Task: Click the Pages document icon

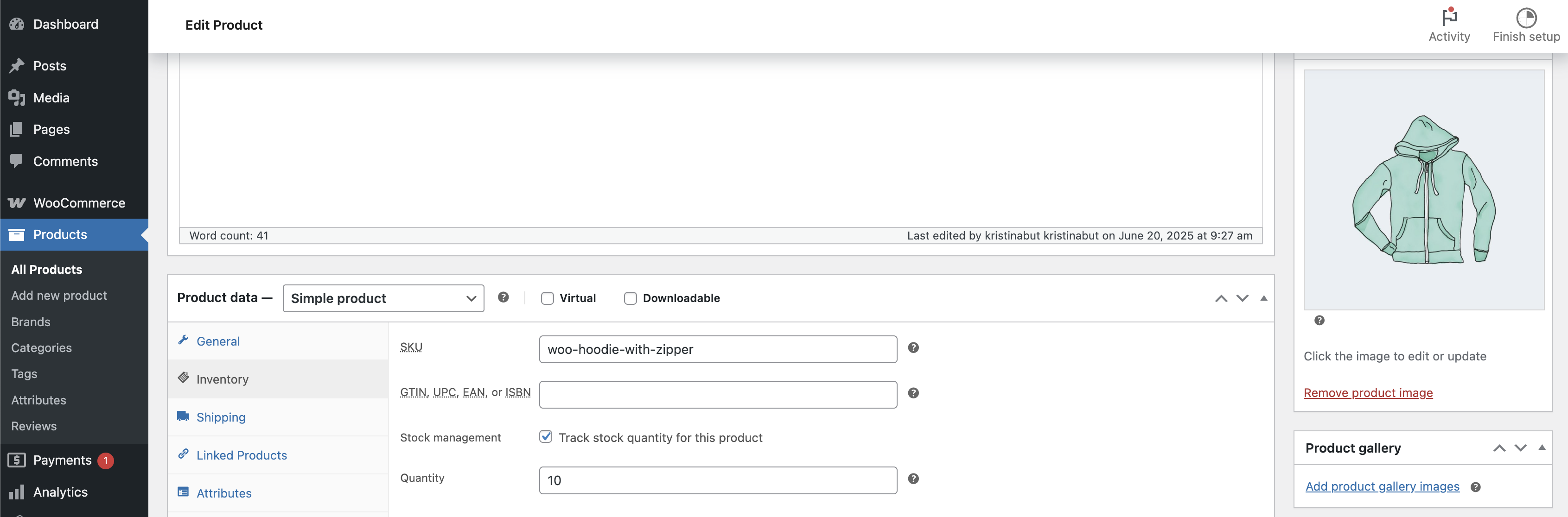Action: 16,130
